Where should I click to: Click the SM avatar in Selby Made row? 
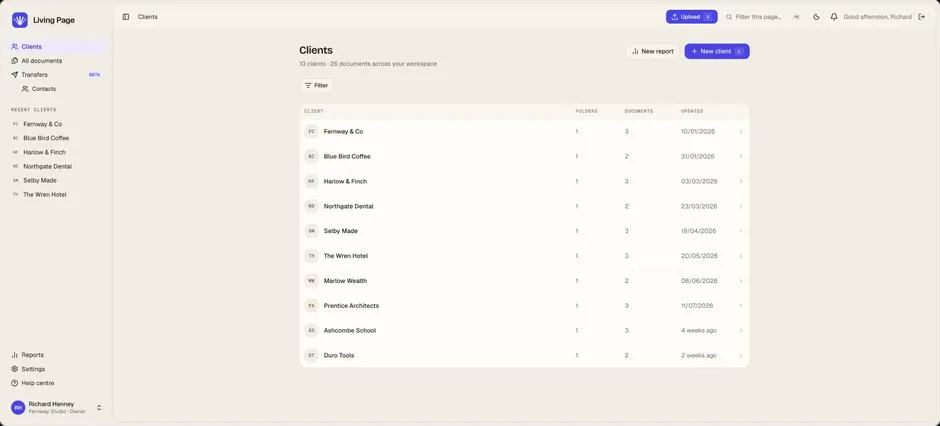pyautogui.click(x=311, y=231)
